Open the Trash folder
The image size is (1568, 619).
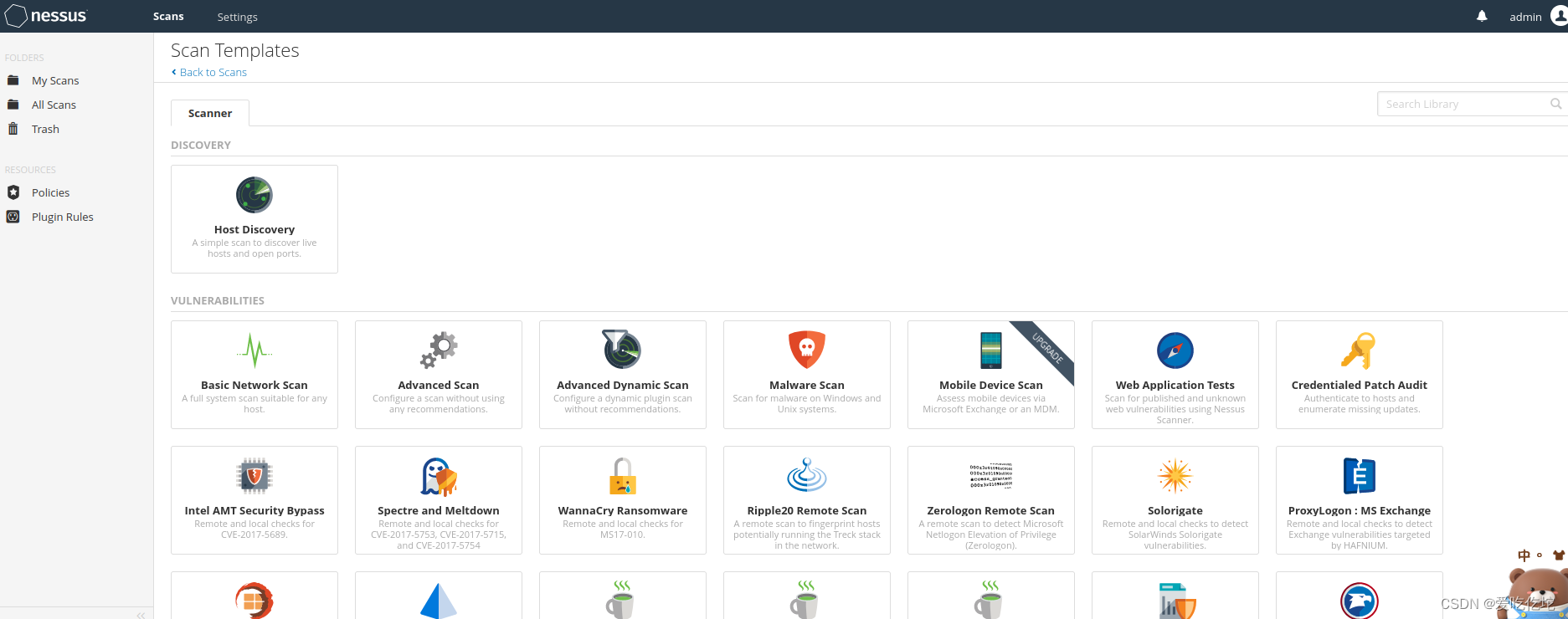[45, 129]
